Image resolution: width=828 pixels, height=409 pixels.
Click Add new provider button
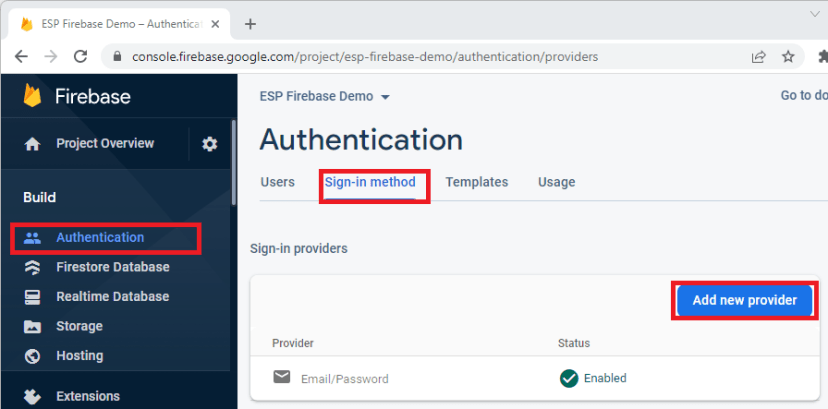(x=744, y=300)
